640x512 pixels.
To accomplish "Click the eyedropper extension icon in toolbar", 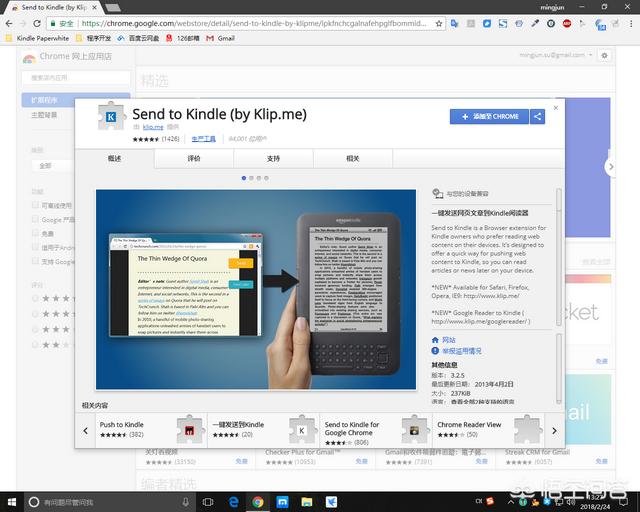I will click(x=535, y=24).
